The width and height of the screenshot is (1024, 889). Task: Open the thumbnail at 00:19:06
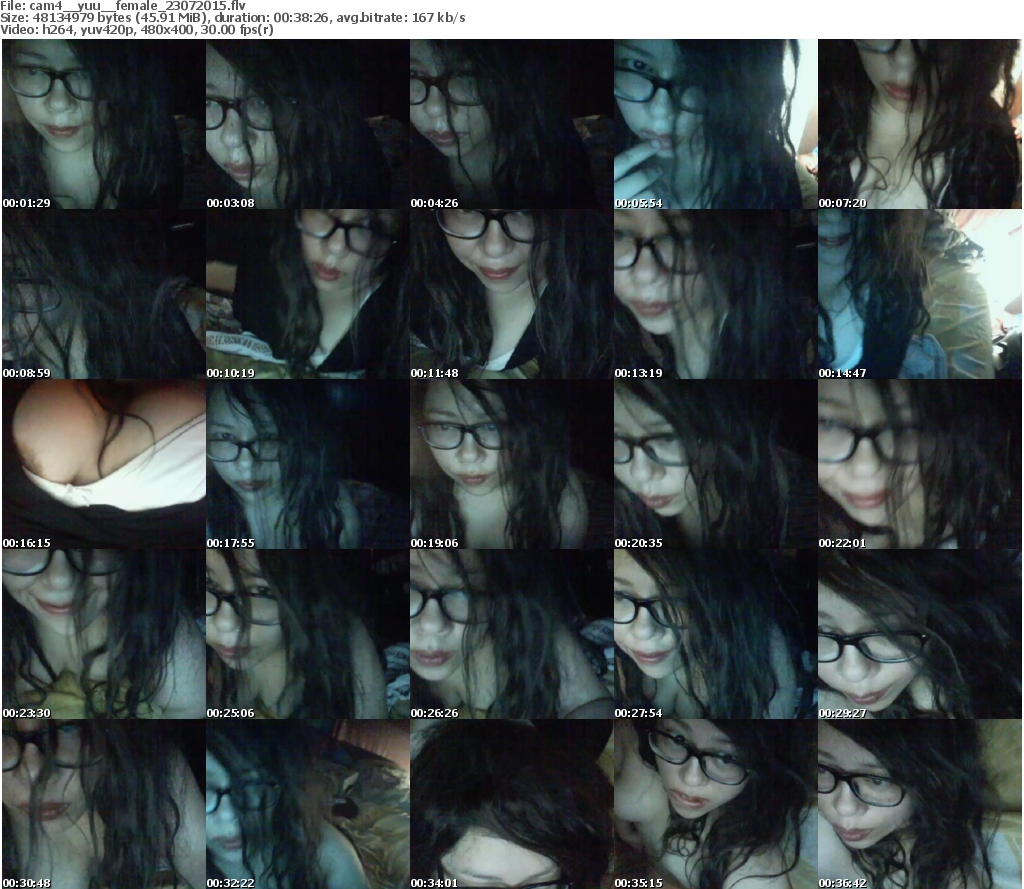[511, 464]
